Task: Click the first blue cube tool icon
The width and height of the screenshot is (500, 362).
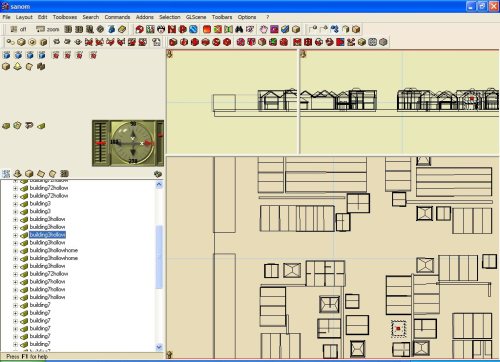Action: click(x=6, y=55)
